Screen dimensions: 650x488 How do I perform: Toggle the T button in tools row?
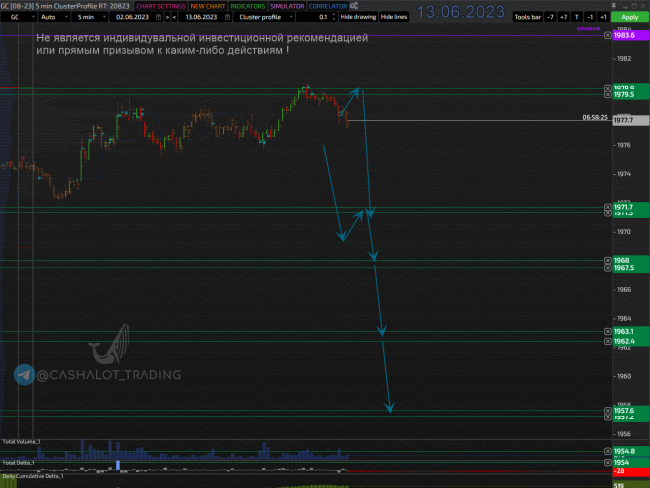click(577, 17)
